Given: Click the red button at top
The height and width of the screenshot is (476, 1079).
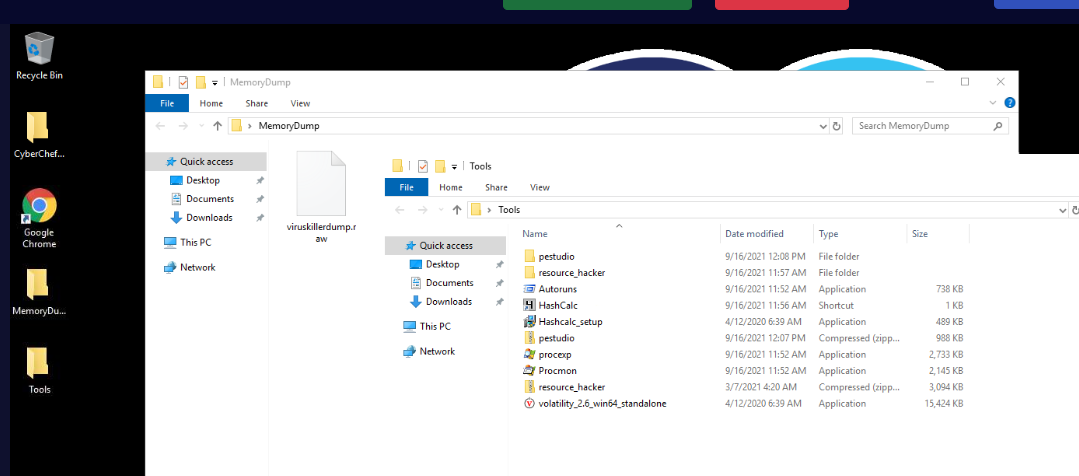Looking at the screenshot, I should [x=782, y=4].
